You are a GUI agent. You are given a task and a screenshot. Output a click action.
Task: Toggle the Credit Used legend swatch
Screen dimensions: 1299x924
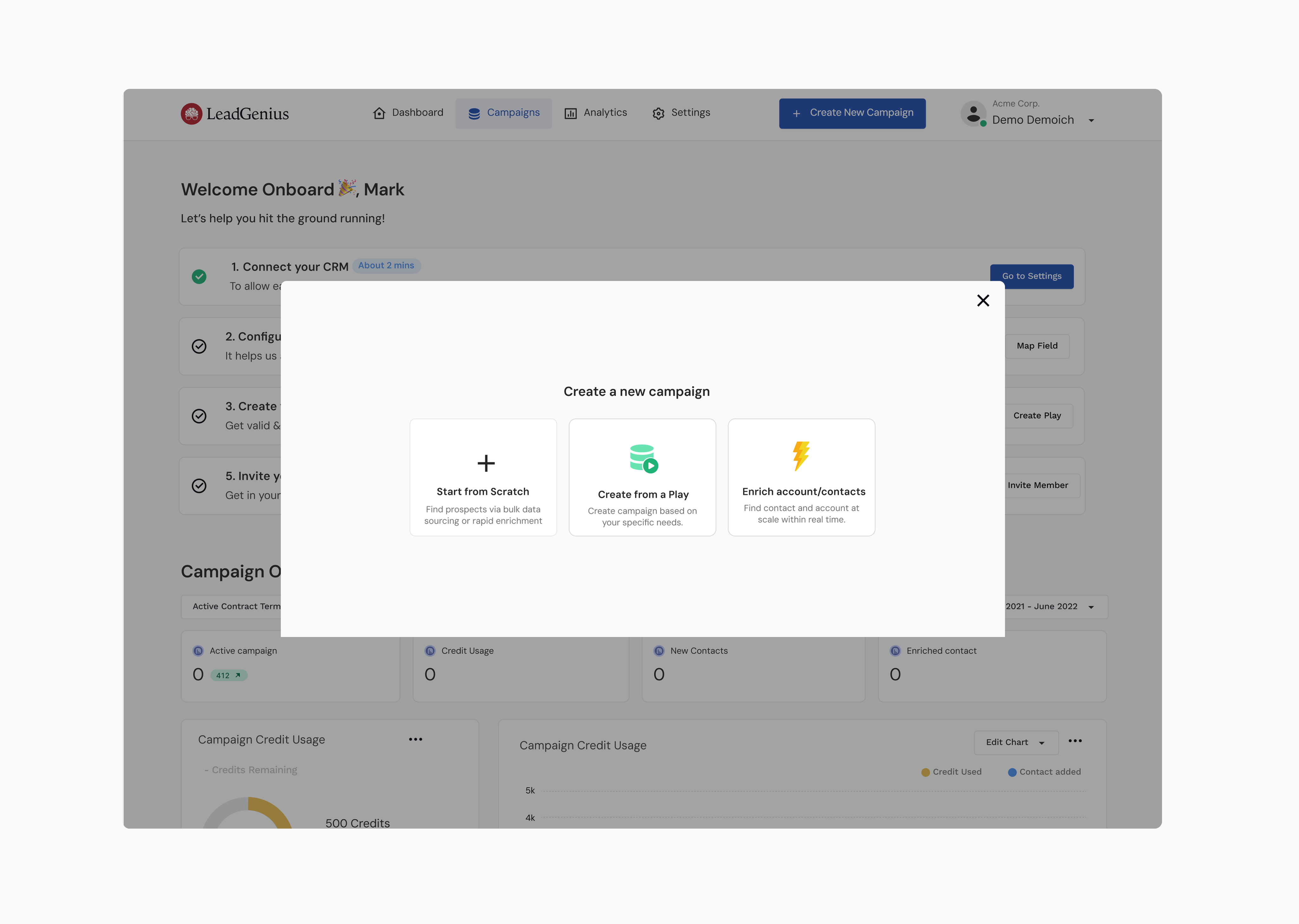925,772
